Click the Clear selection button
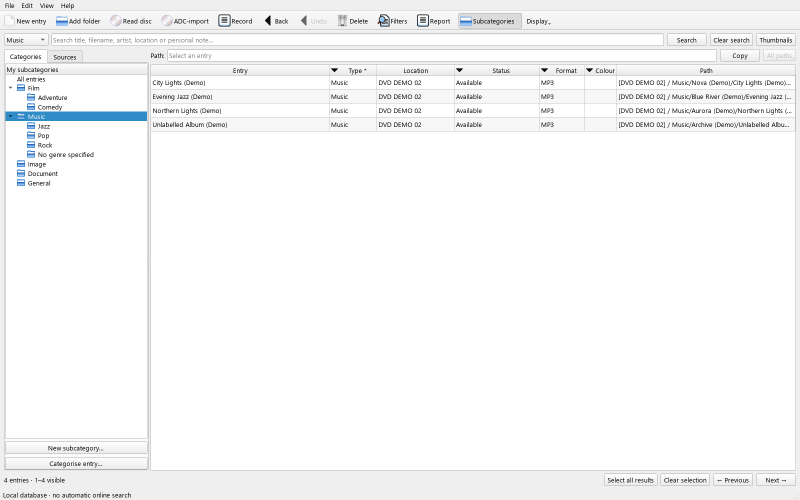The width and height of the screenshot is (800, 500). [x=685, y=480]
